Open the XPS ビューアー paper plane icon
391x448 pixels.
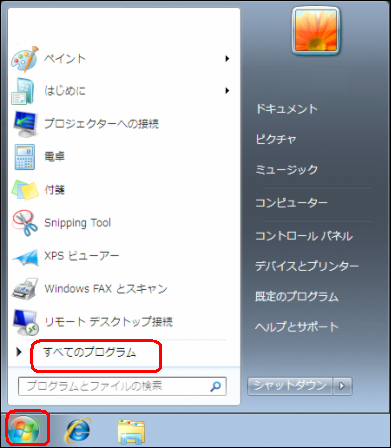coord(25,257)
